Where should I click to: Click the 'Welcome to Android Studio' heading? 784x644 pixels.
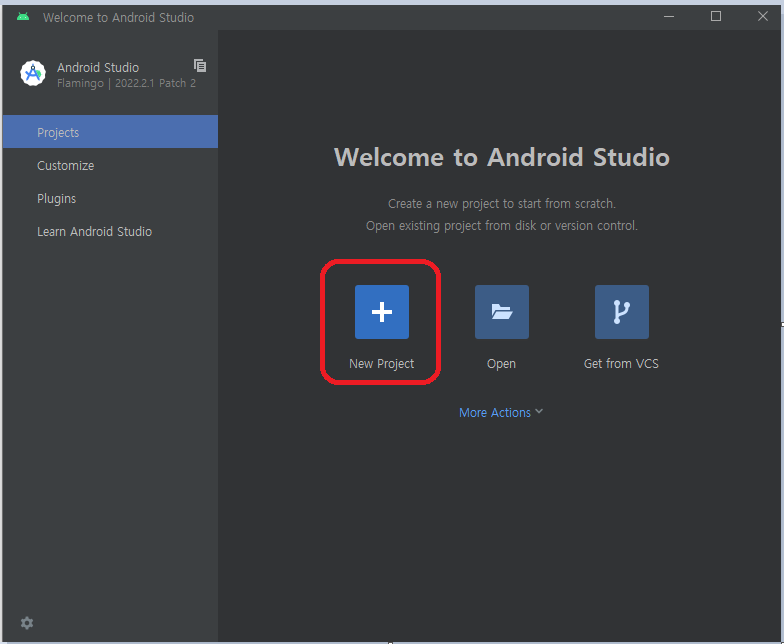[x=502, y=157]
